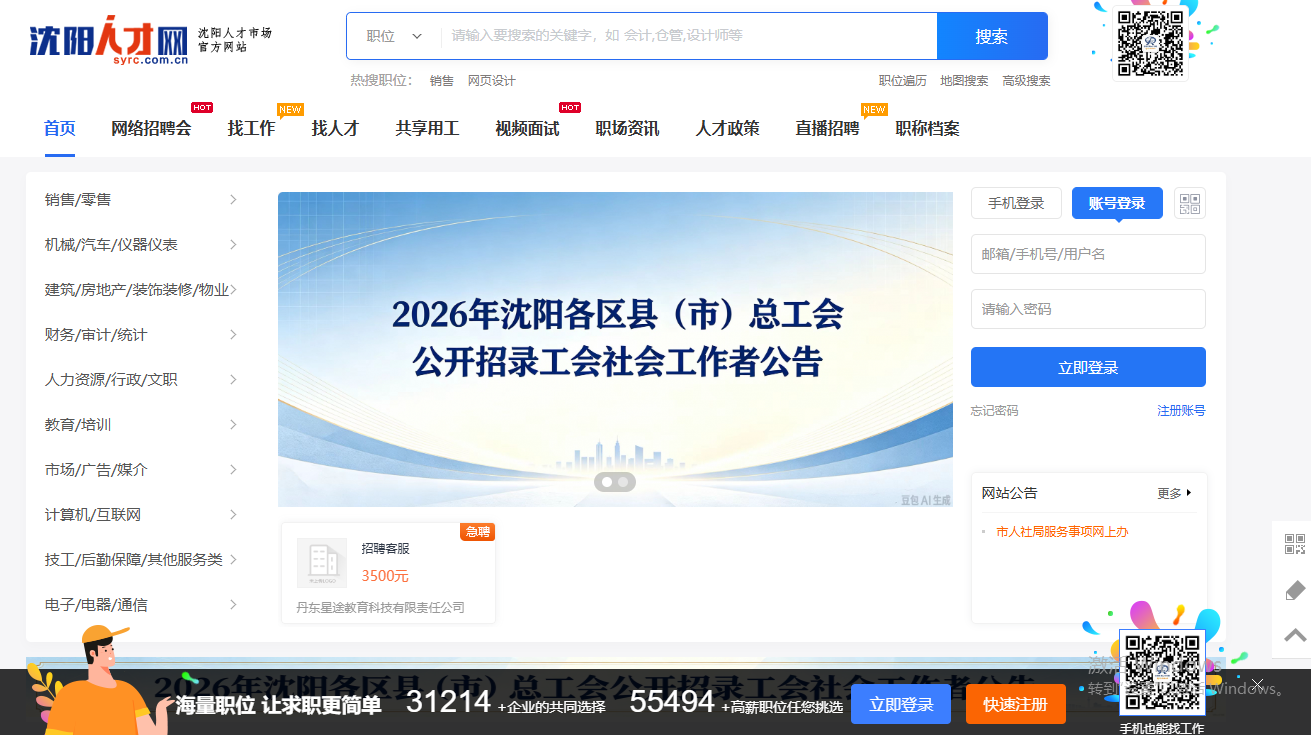Viewport: 1311px width, 735px height.
Task: Click the header QR code image
Action: coord(1150,43)
